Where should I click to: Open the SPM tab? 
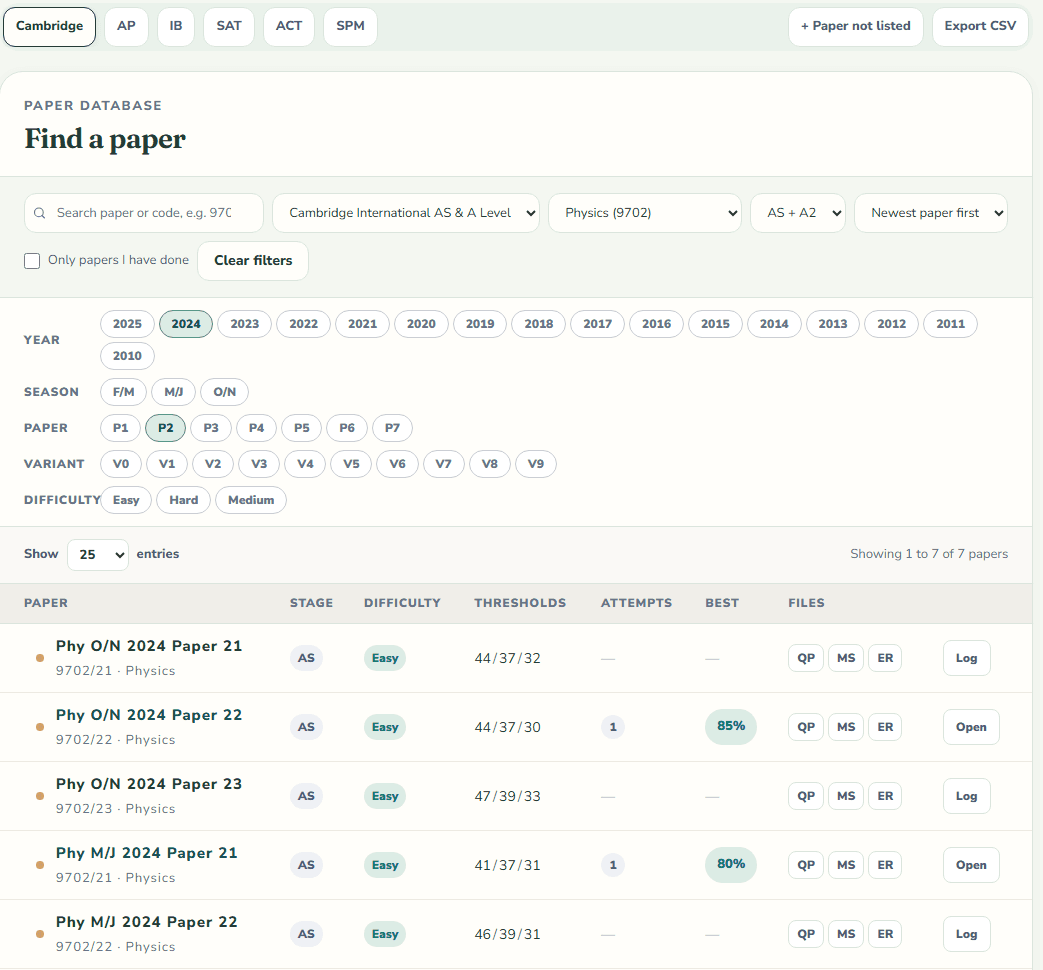(350, 27)
